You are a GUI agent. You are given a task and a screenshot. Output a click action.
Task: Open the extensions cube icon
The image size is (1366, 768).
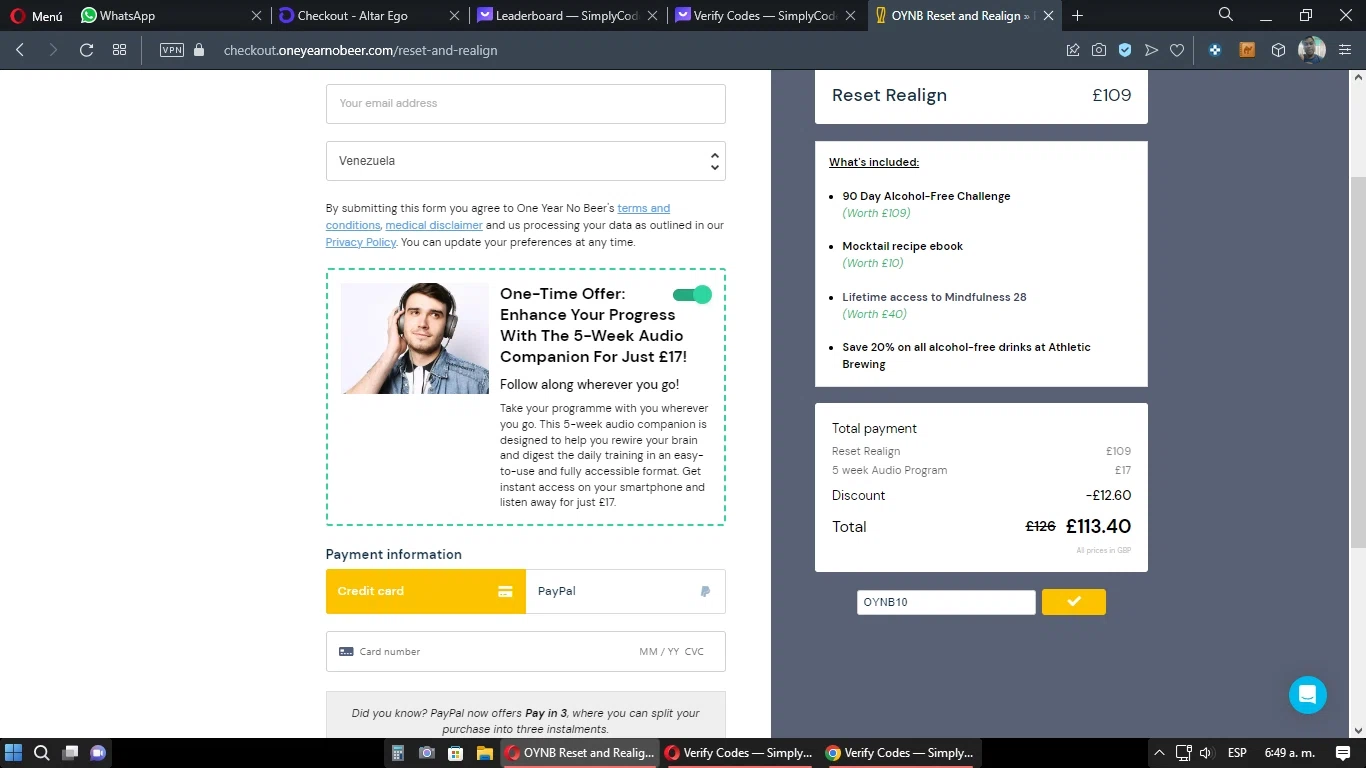click(x=1278, y=50)
